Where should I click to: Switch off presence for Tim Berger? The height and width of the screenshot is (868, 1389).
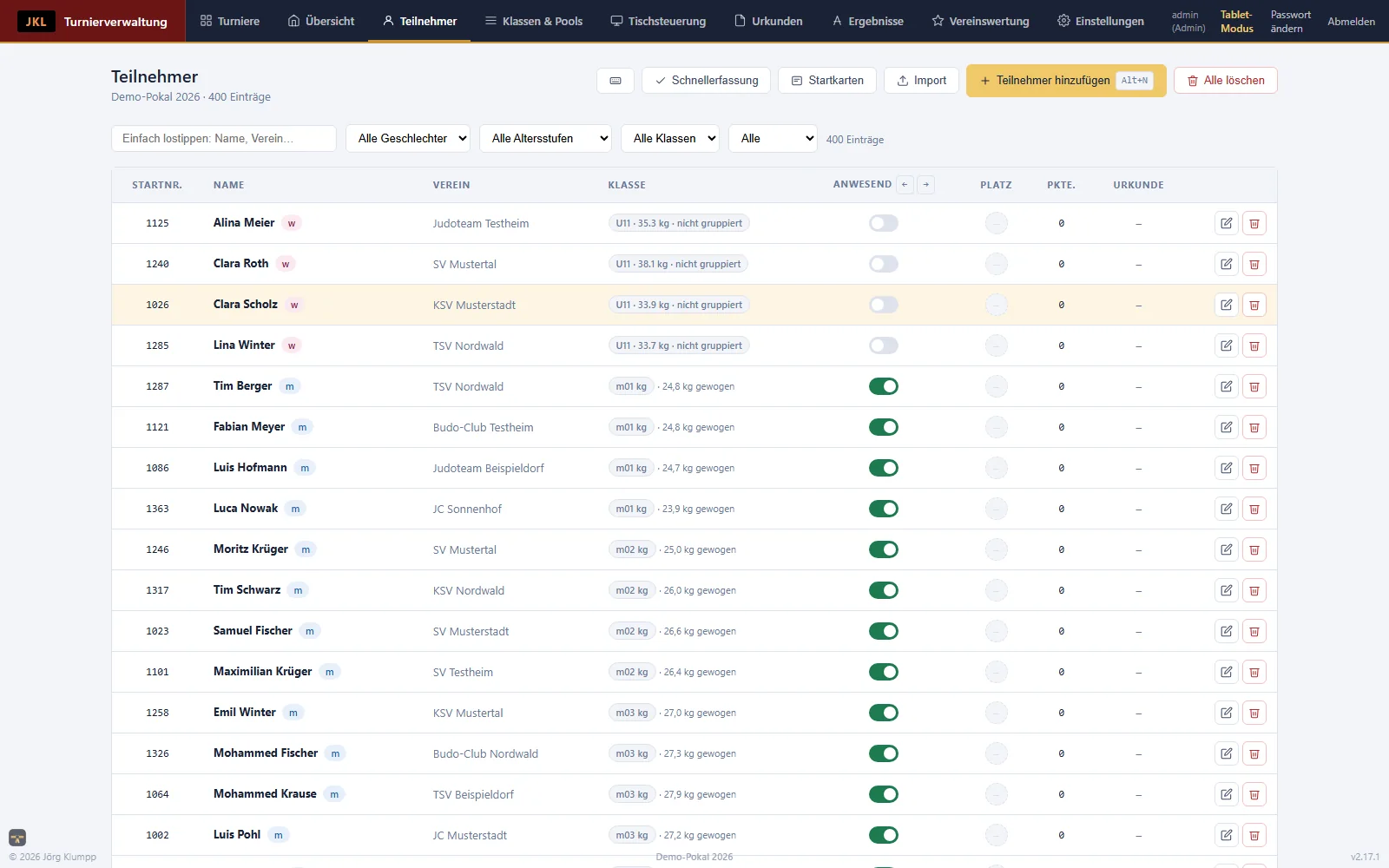coord(884,386)
